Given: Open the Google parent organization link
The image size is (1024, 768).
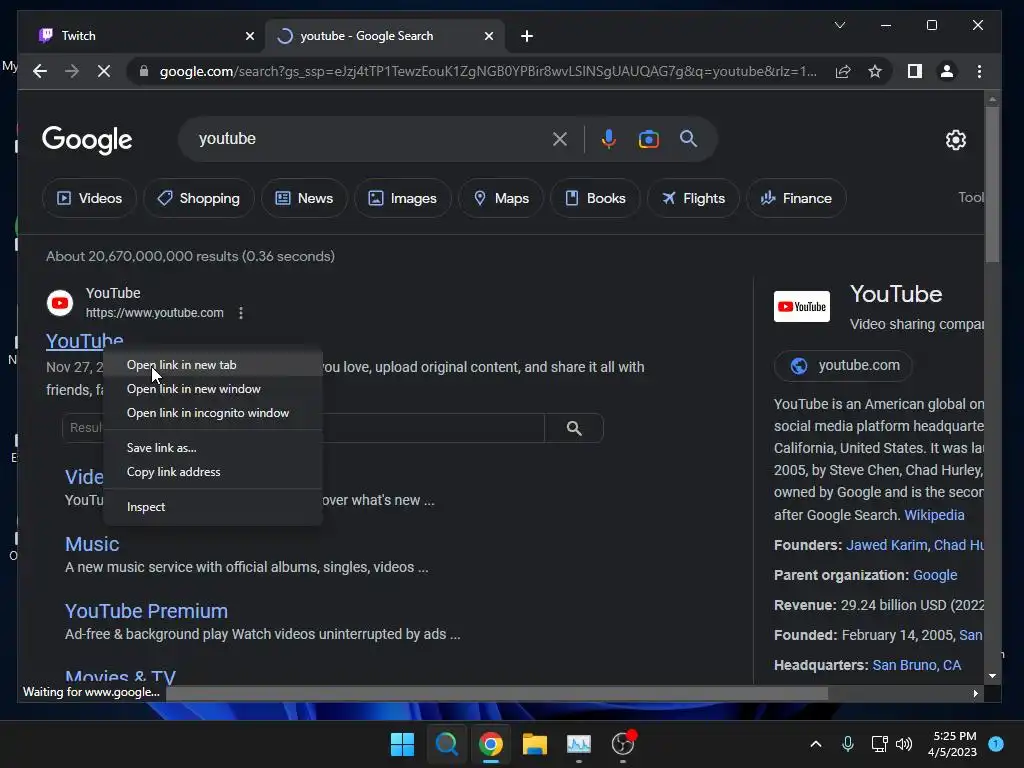Looking at the screenshot, I should coord(935,575).
